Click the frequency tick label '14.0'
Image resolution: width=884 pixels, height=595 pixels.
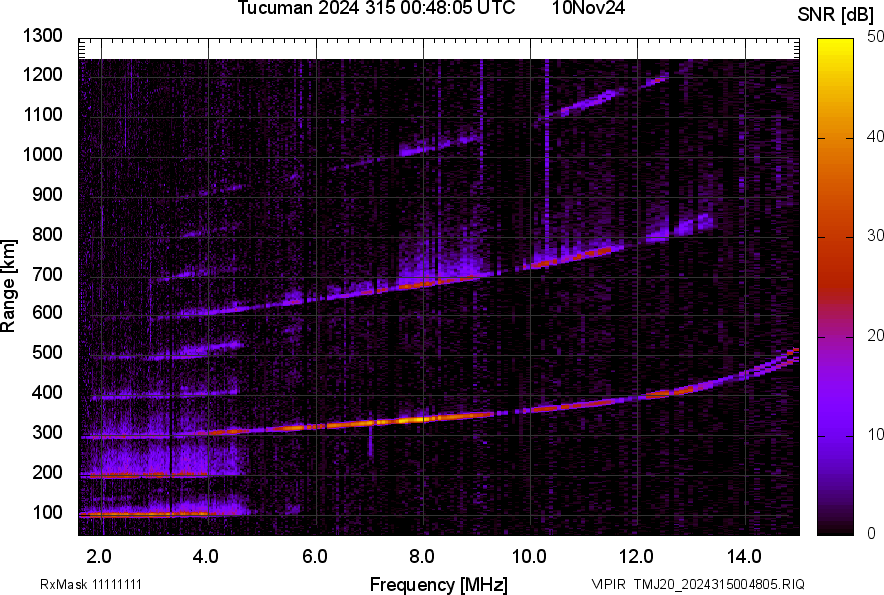(x=744, y=557)
